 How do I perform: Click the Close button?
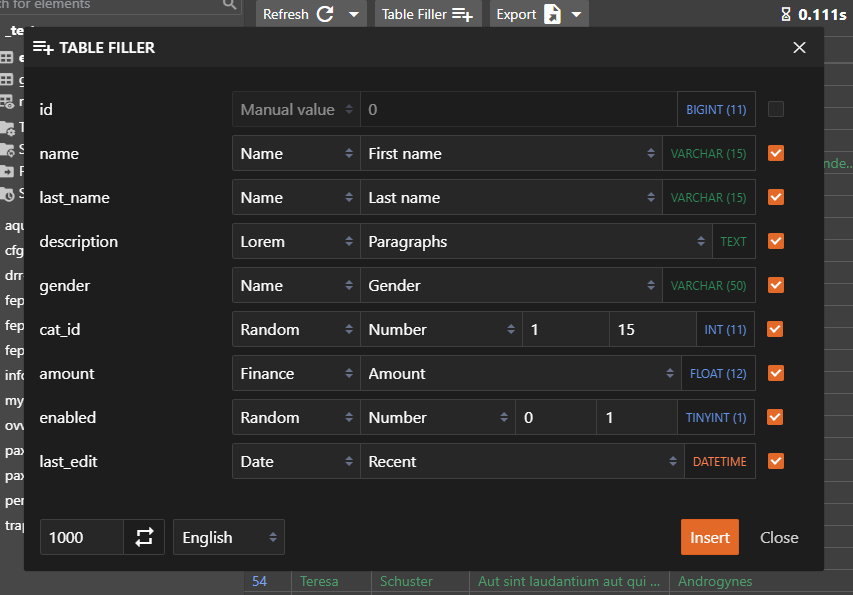click(779, 537)
